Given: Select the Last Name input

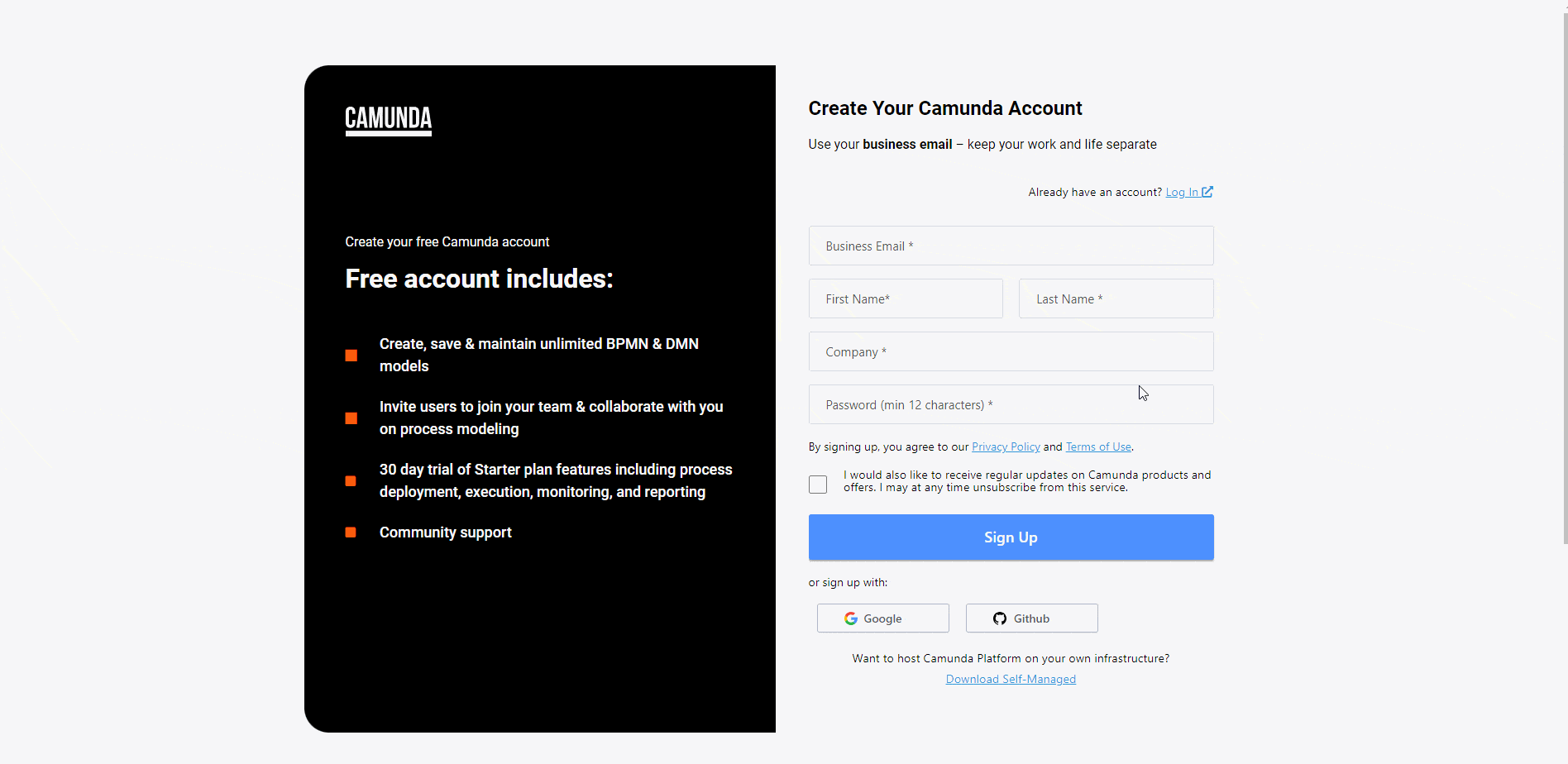Looking at the screenshot, I should click(x=1116, y=298).
